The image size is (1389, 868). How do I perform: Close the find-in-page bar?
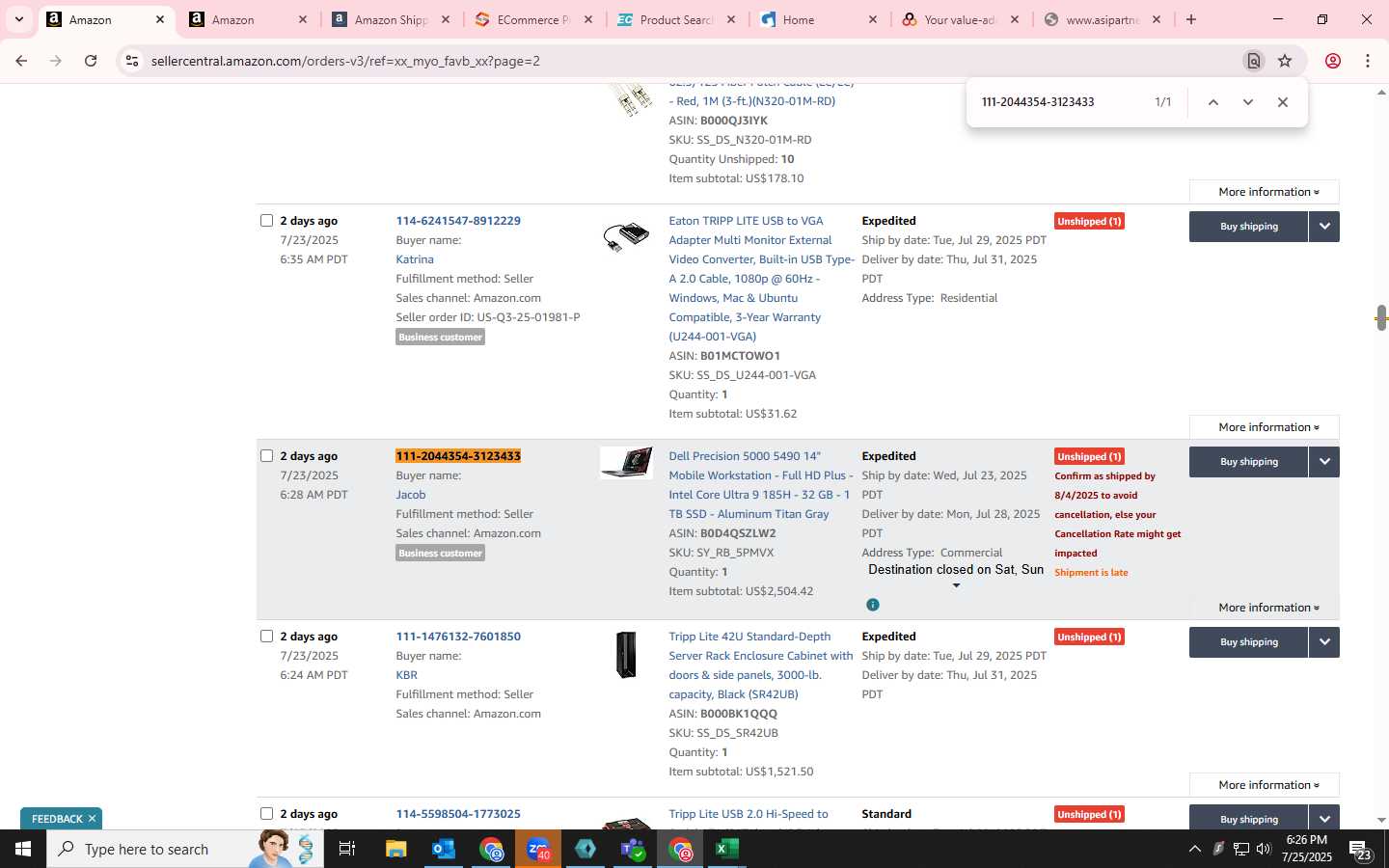1283,102
